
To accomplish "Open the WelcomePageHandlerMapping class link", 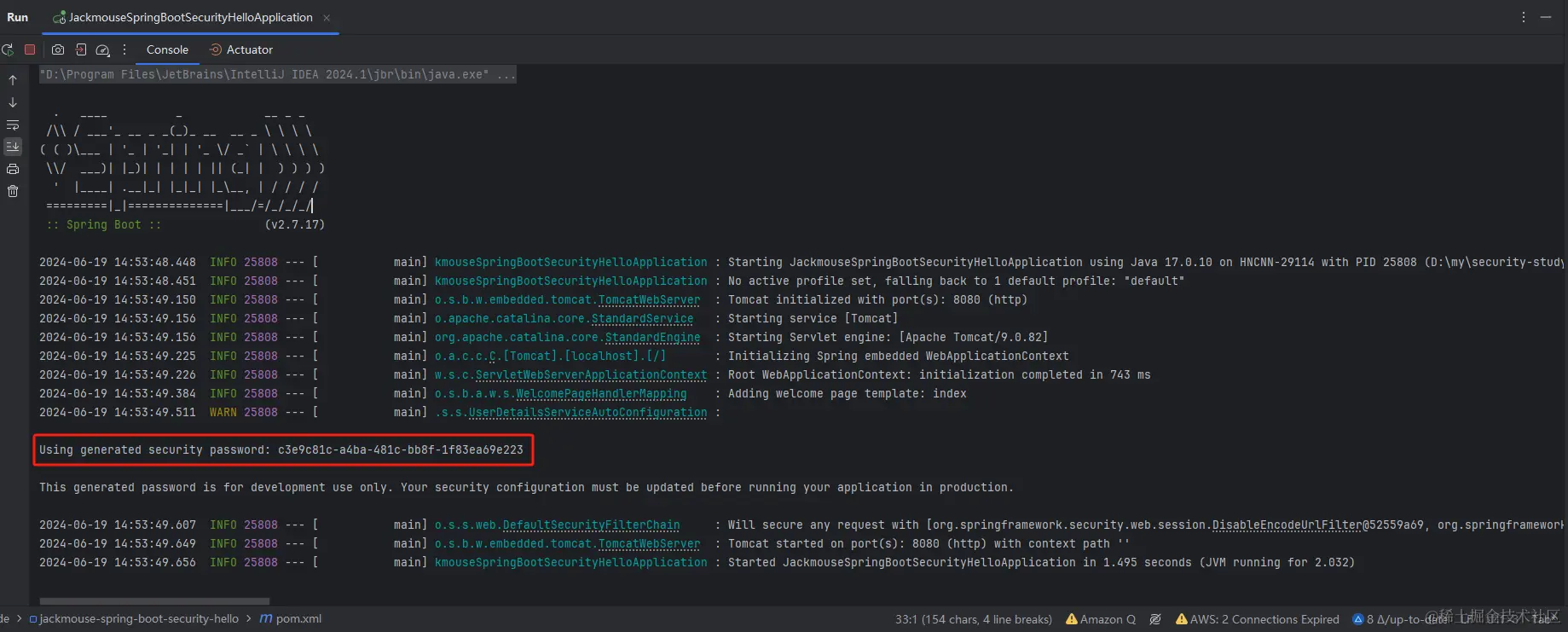I will 601,394.
